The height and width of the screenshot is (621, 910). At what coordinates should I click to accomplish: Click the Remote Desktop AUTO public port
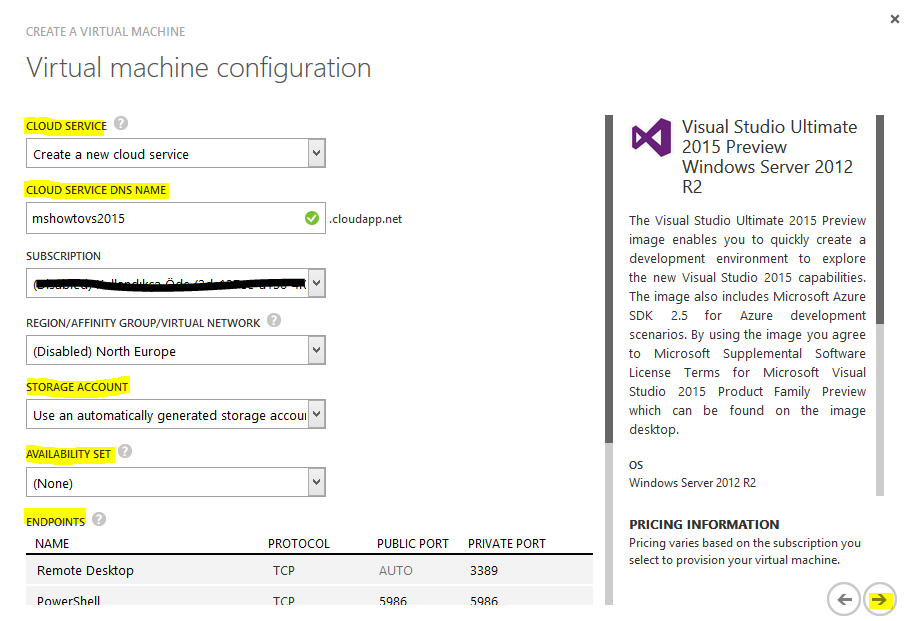394,571
